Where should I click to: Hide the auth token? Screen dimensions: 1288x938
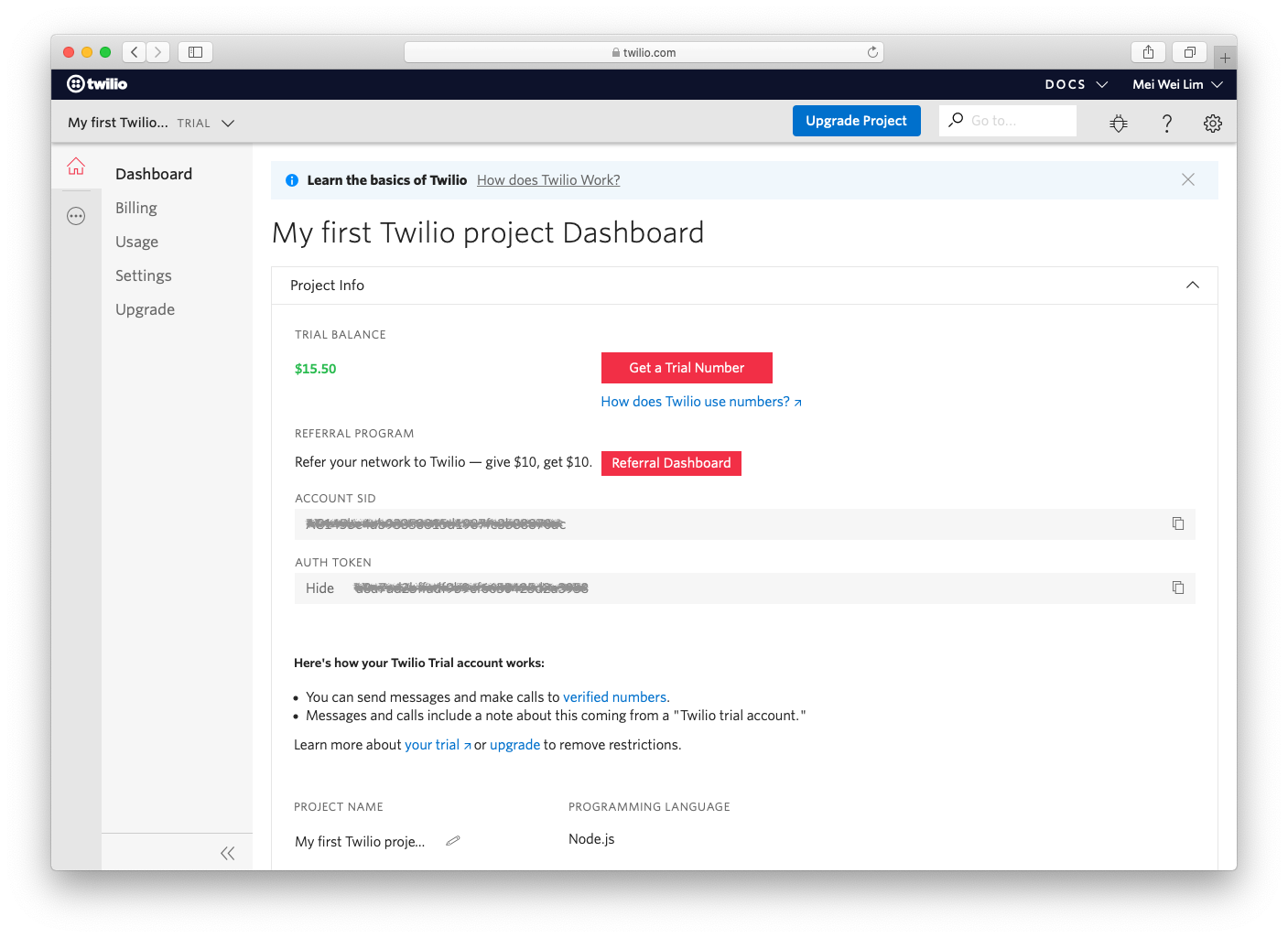pyautogui.click(x=319, y=588)
